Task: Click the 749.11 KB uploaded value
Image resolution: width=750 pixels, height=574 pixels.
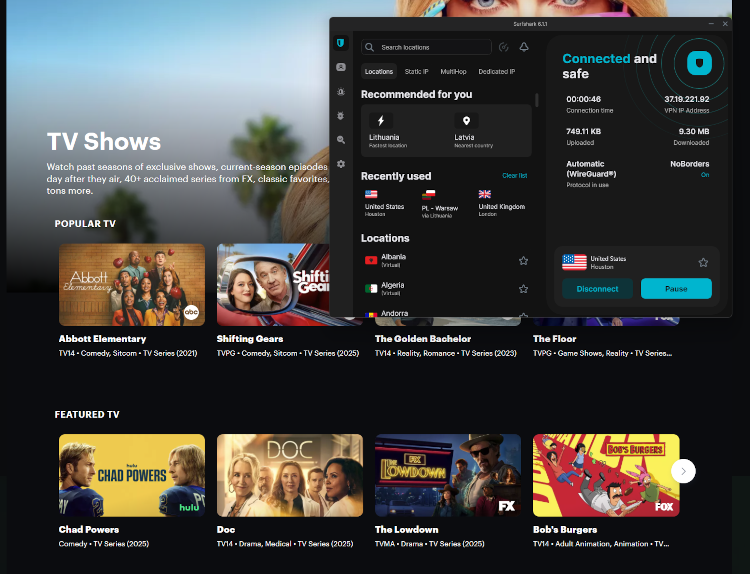Action: pos(584,131)
